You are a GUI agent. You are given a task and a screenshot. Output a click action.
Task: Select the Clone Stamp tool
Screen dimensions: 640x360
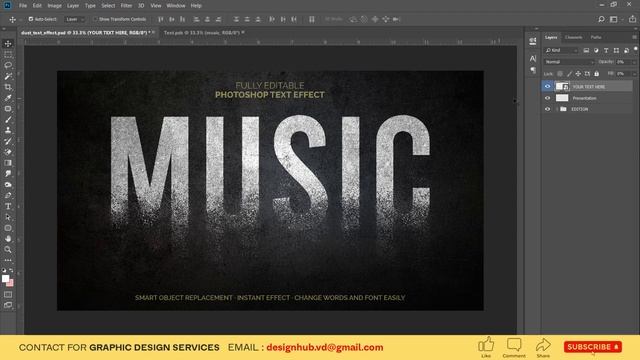(x=8, y=130)
